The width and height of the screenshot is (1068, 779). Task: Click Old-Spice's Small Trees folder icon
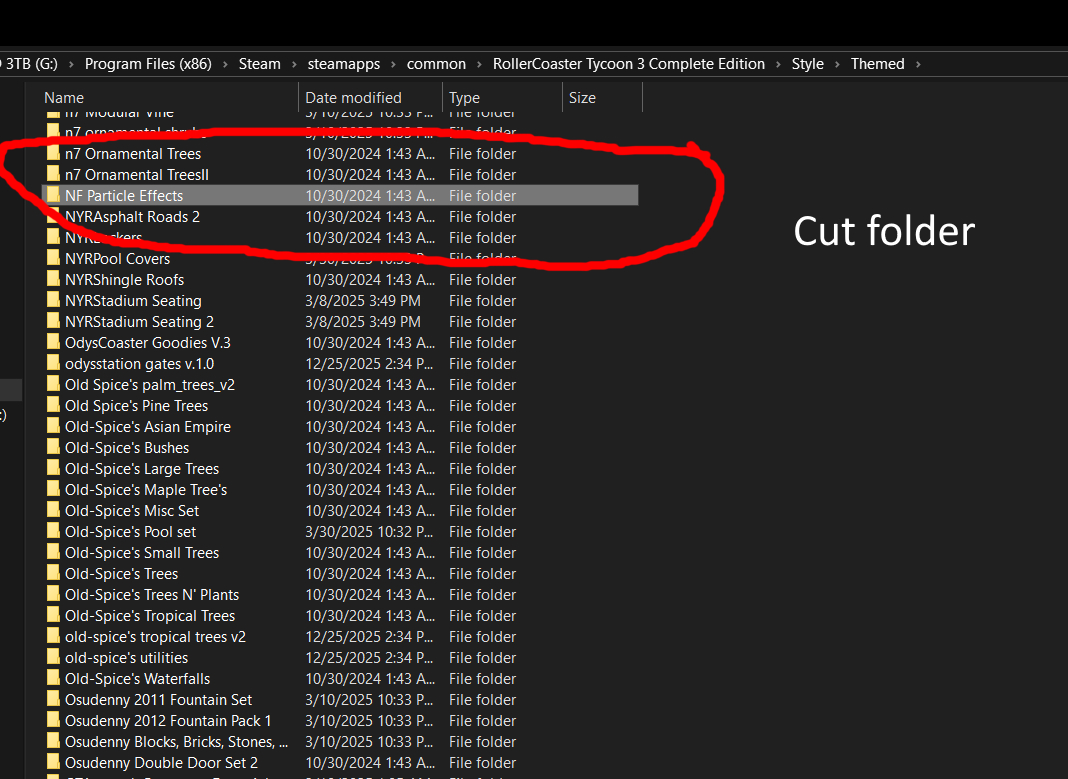[x=53, y=552]
